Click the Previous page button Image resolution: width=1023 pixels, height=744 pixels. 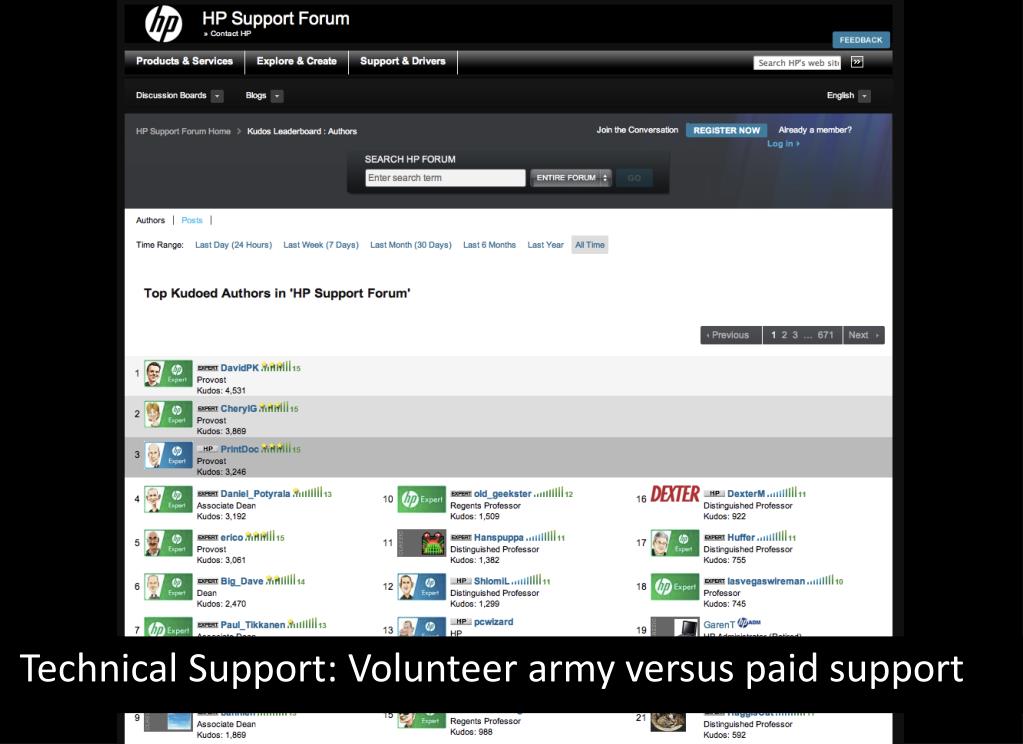click(731, 335)
